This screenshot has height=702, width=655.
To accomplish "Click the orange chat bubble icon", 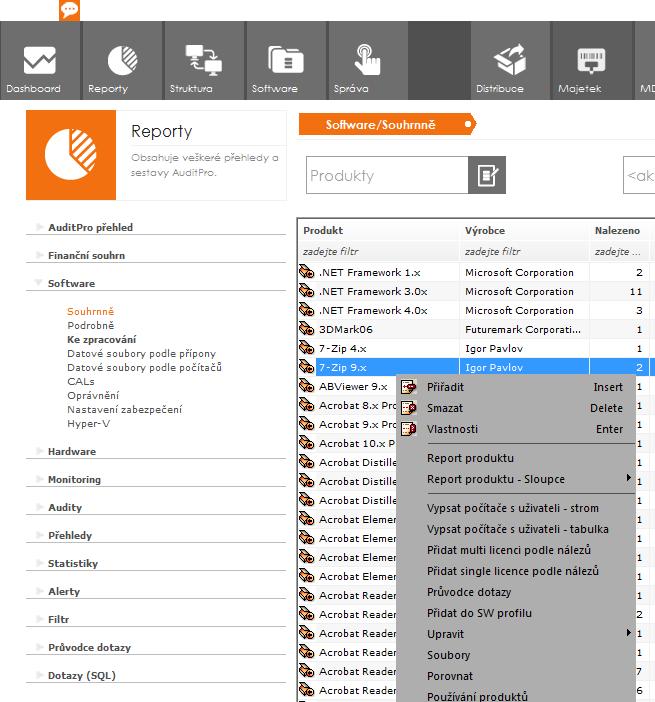I will click(69, 10).
